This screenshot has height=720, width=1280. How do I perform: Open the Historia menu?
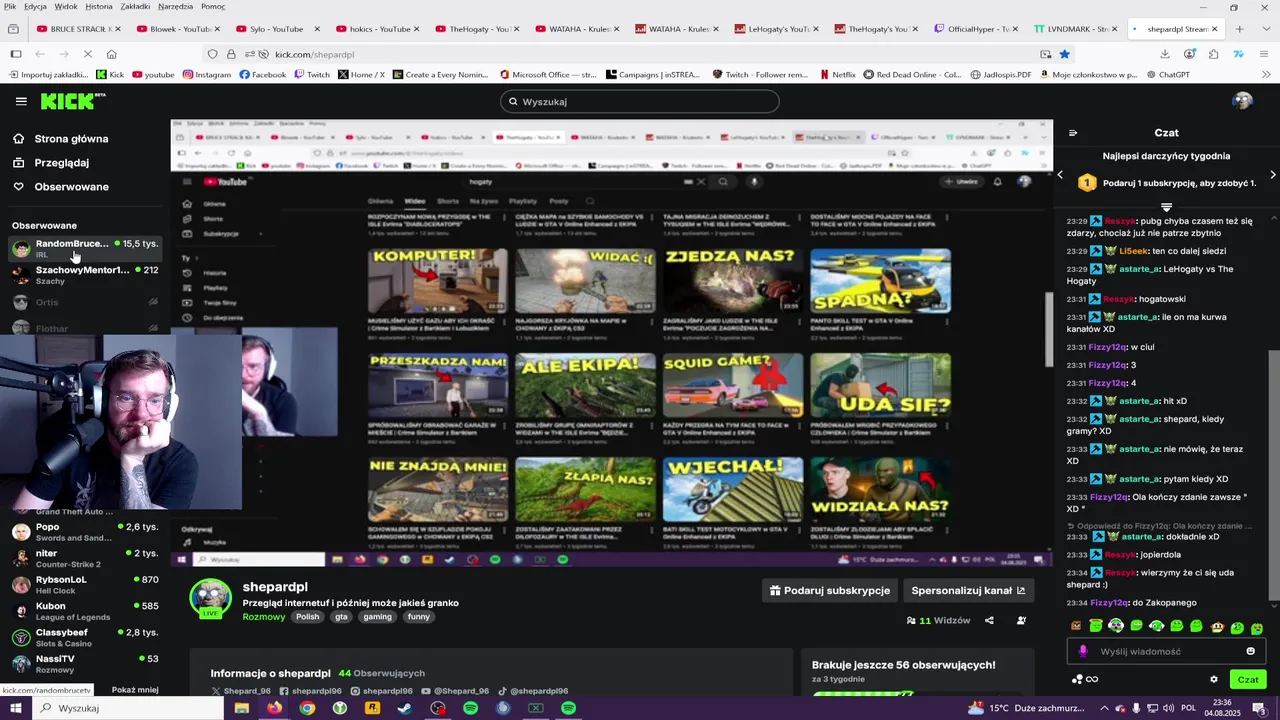pos(99,7)
